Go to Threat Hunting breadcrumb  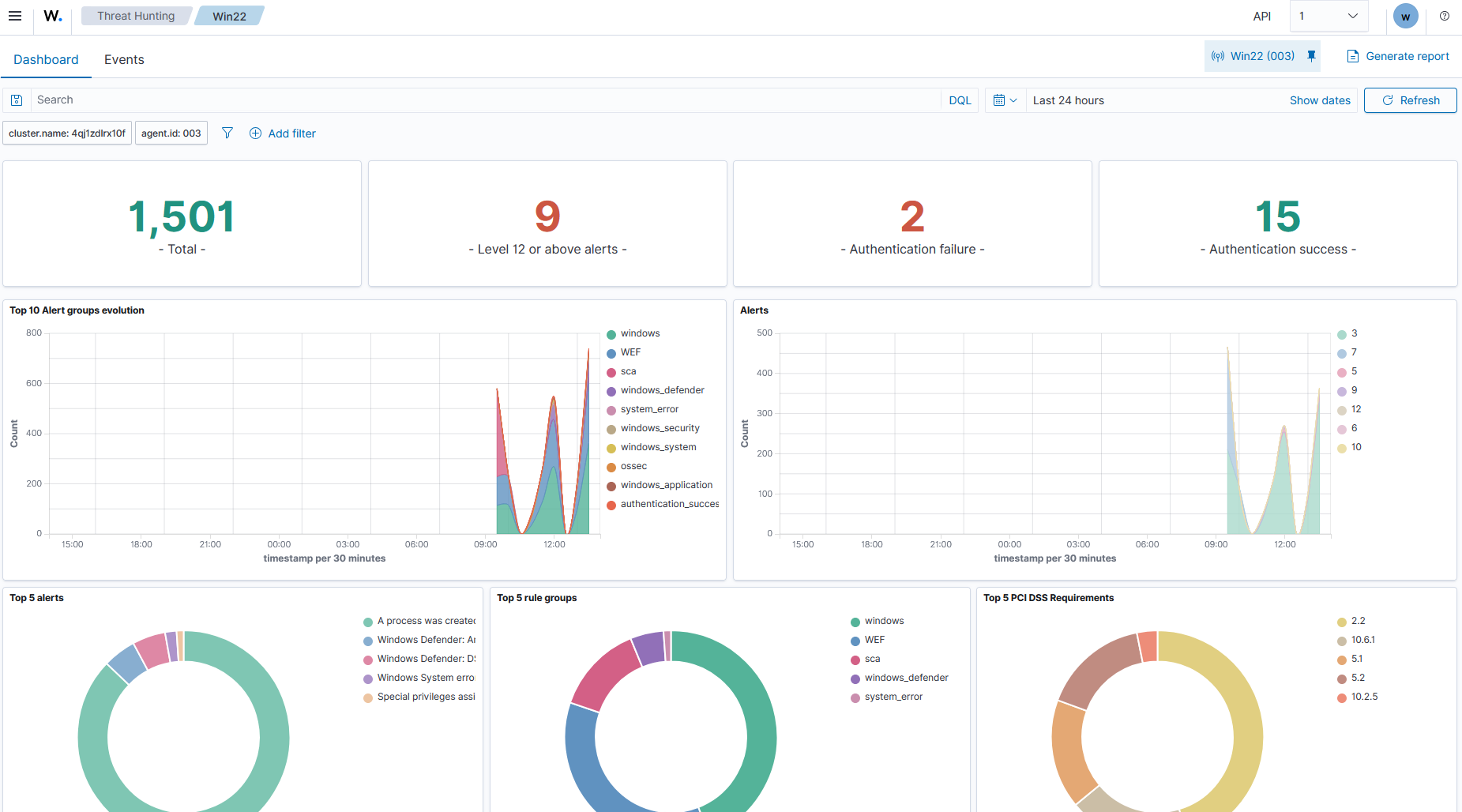(136, 16)
